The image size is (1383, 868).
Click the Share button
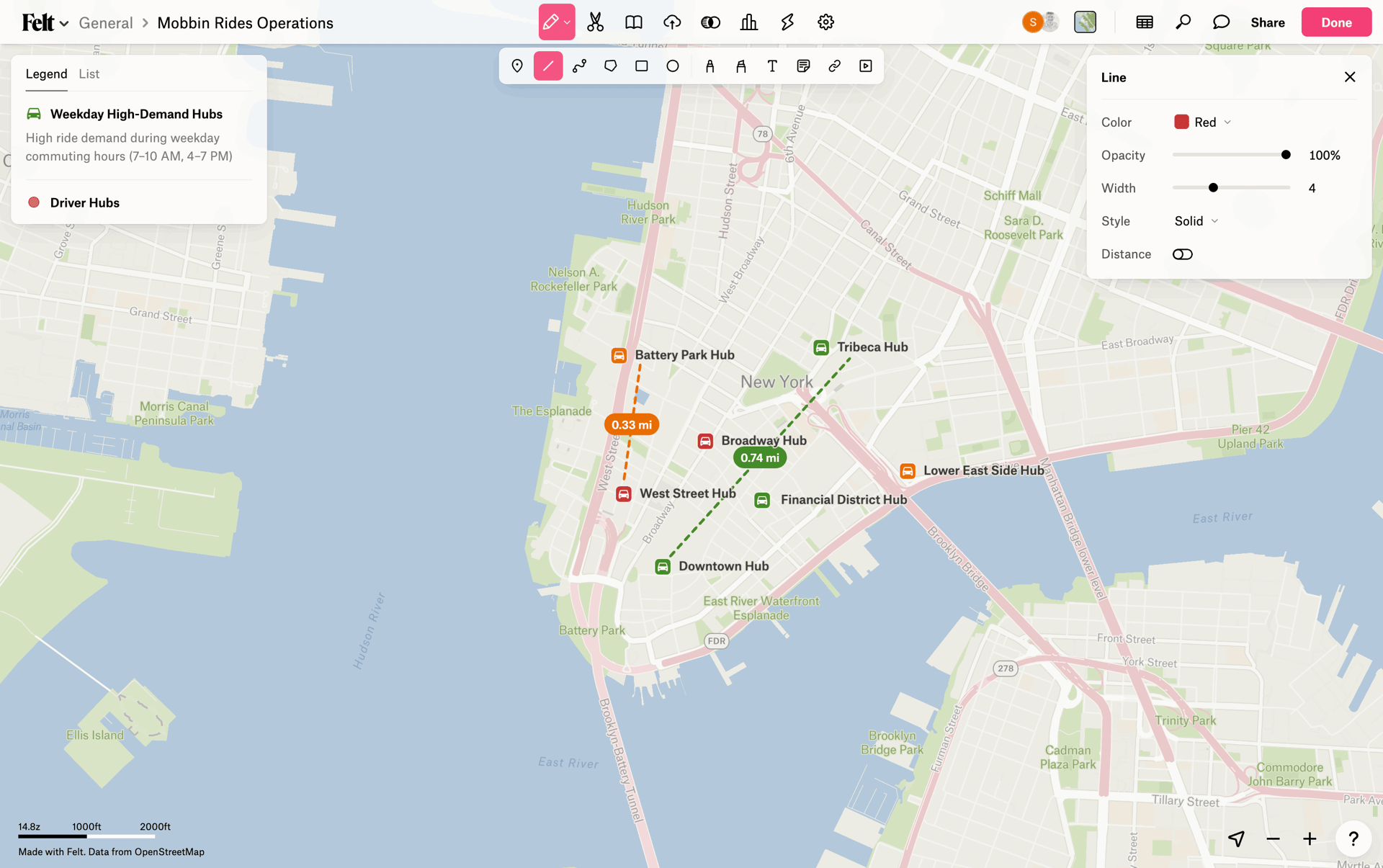(1268, 22)
